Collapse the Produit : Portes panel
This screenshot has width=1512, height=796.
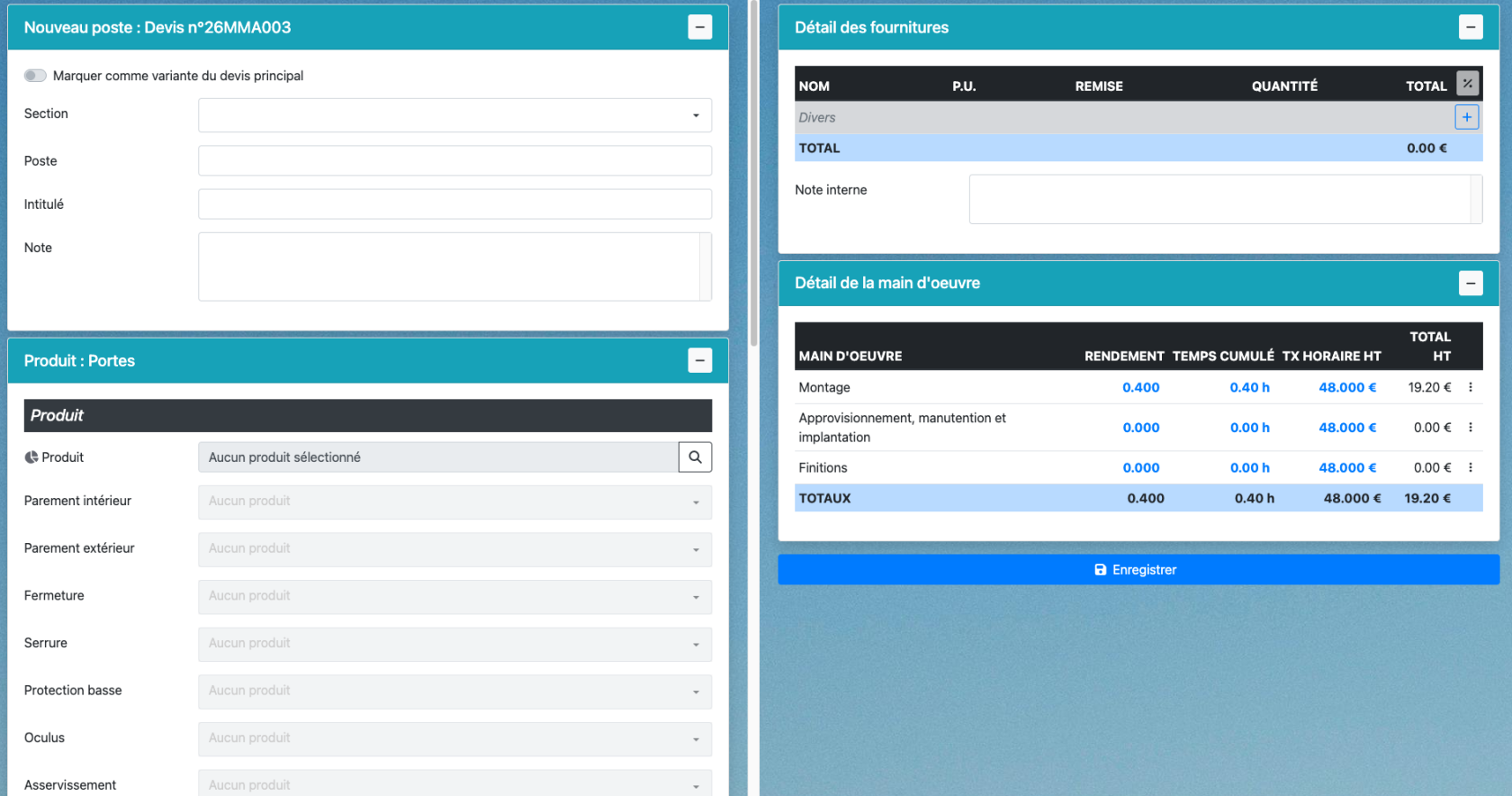pyautogui.click(x=699, y=360)
